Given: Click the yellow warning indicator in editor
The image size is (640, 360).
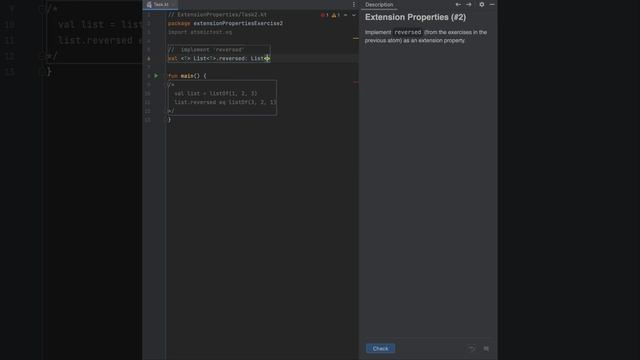Looking at the screenshot, I should click(336, 15).
